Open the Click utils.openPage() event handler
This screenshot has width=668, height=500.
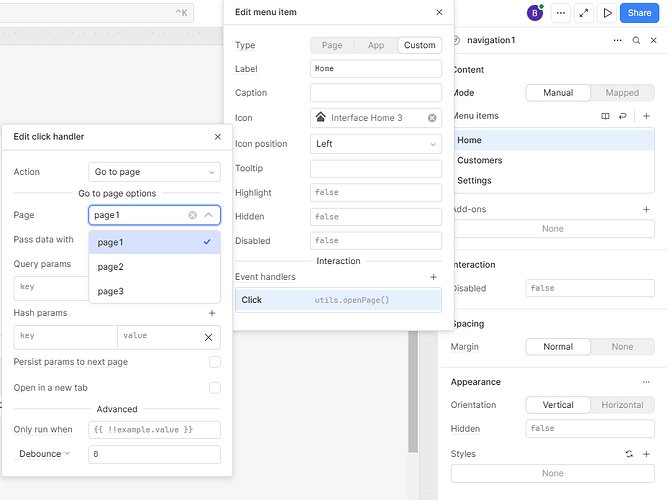[338, 300]
